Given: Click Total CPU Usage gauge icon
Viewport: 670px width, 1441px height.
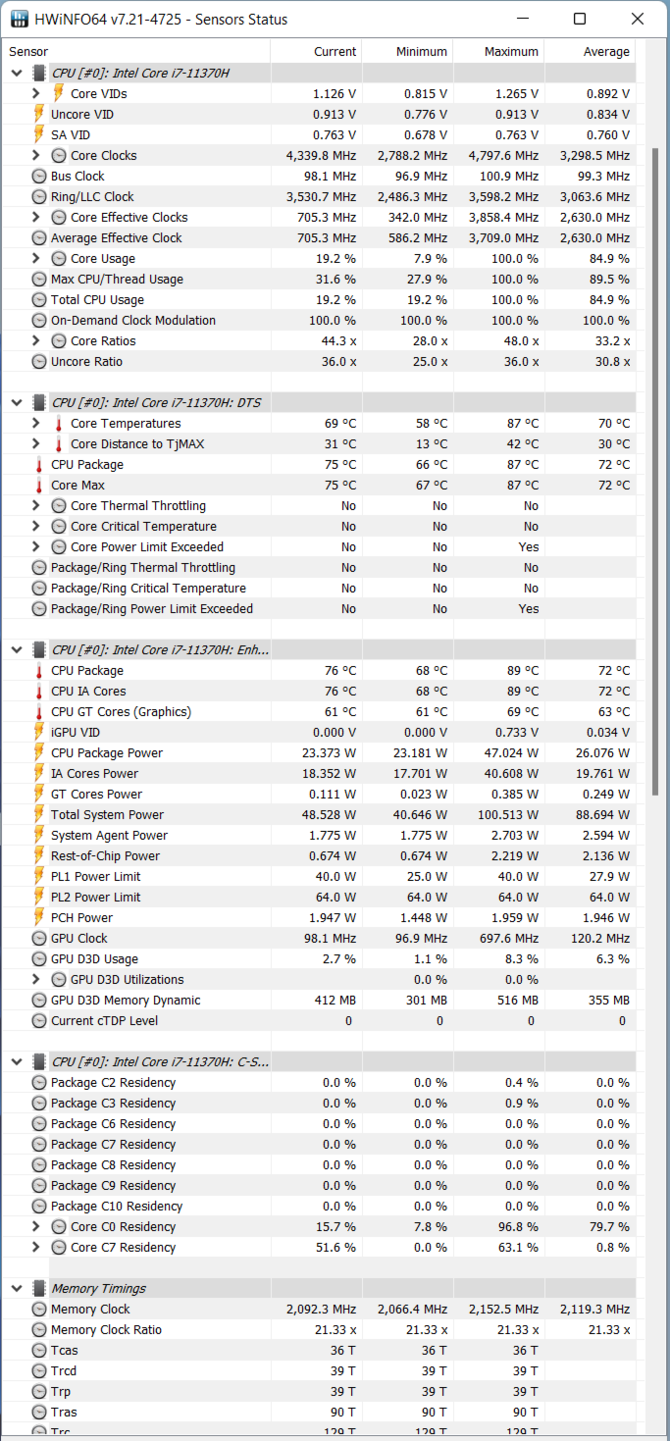Looking at the screenshot, I should [x=39, y=300].
